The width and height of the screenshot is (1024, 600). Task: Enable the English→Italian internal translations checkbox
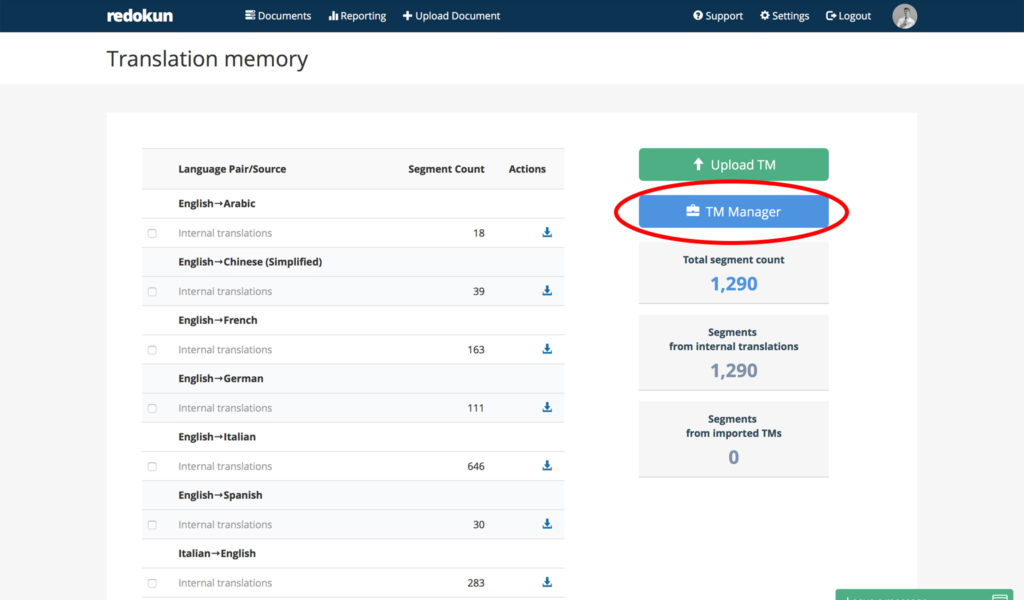152,466
